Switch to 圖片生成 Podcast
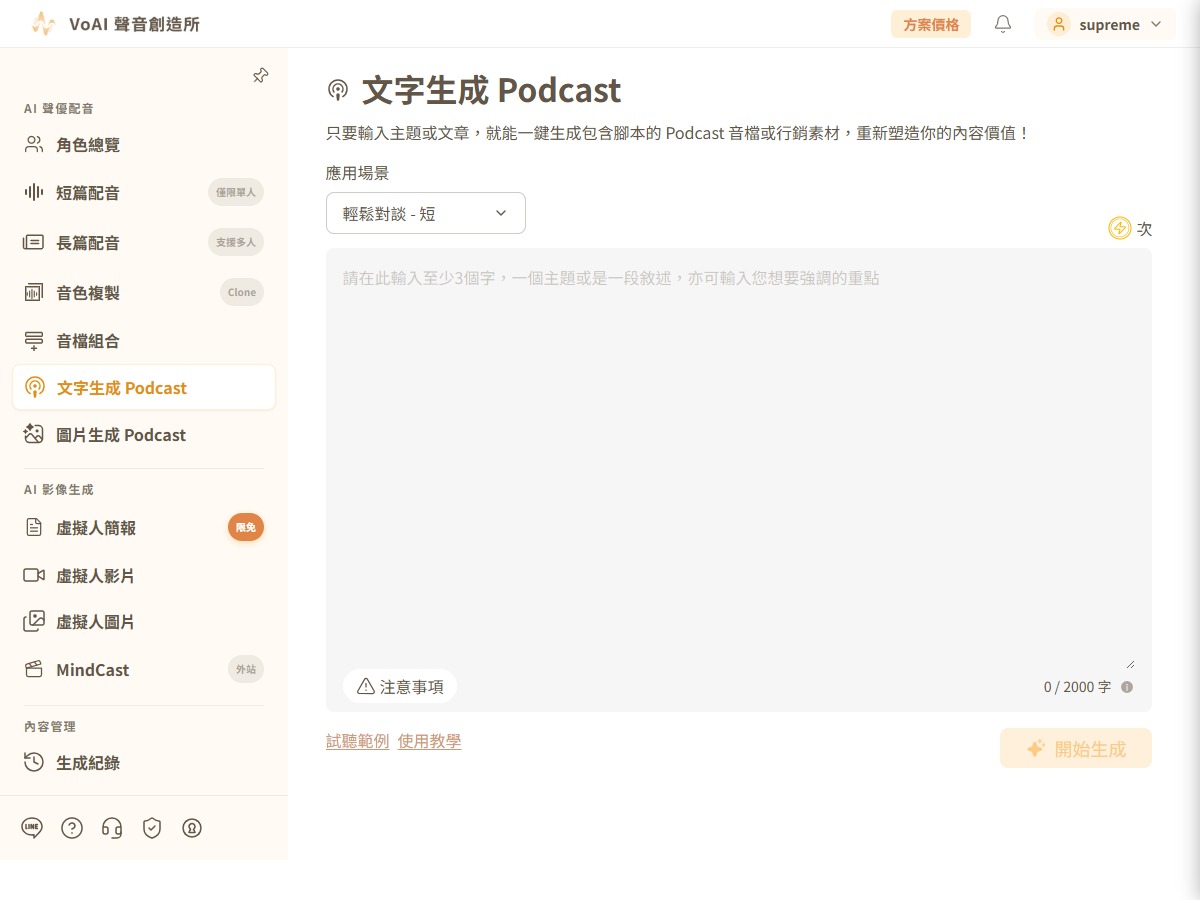The width and height of the screenshot is (1200, 900). pyautogui.click(x=144, y=435)
